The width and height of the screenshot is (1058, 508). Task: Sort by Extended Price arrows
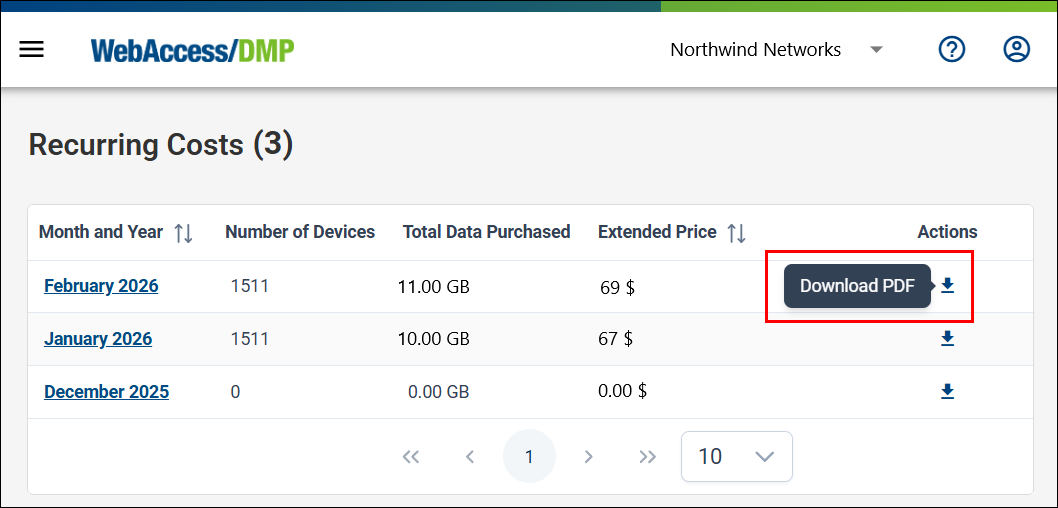736,233
